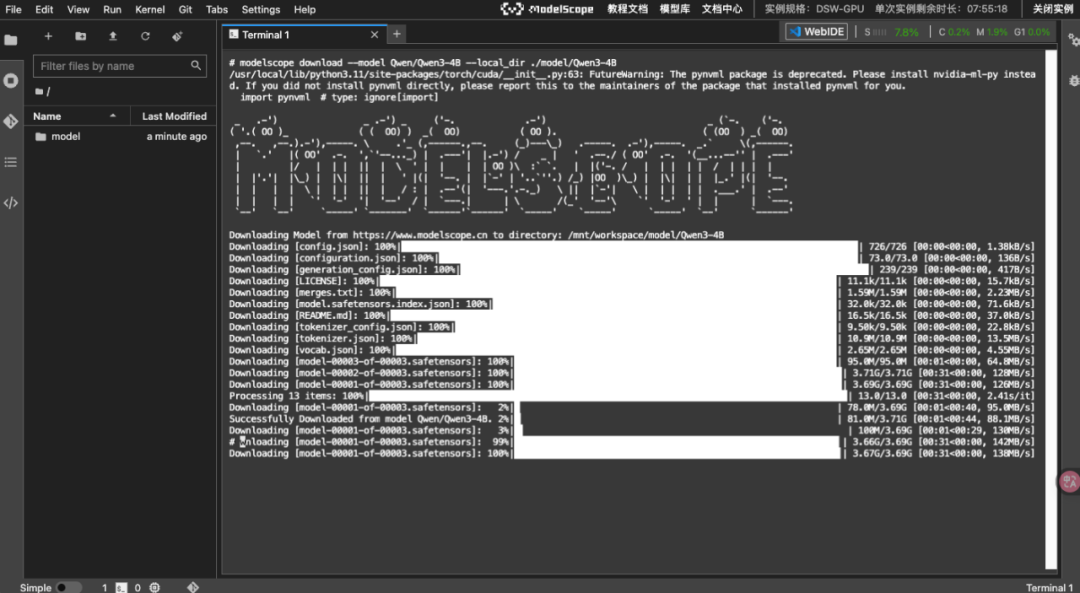Add a new tab with plus button
Viewport: 1080px width, 593px height.
pos(397,34)
